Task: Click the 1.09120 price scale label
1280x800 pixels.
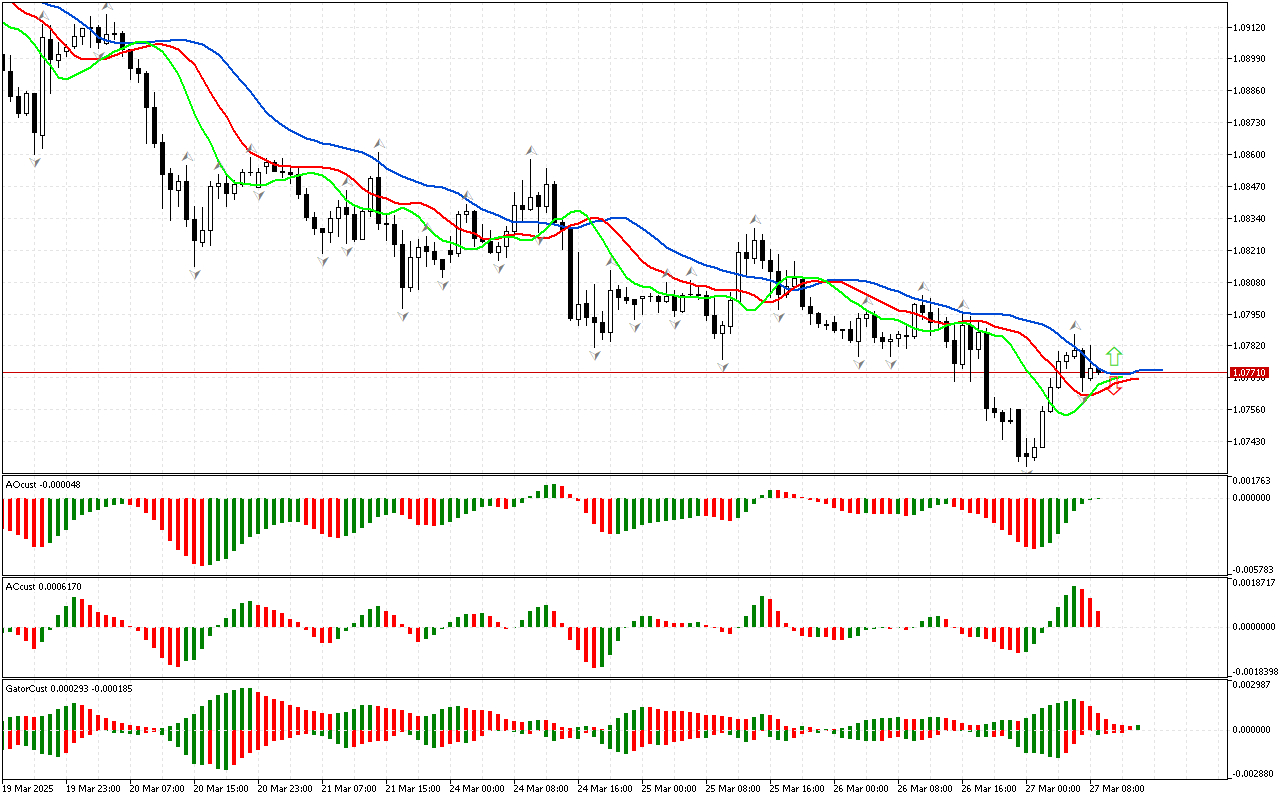Action: pos(1252,26)
